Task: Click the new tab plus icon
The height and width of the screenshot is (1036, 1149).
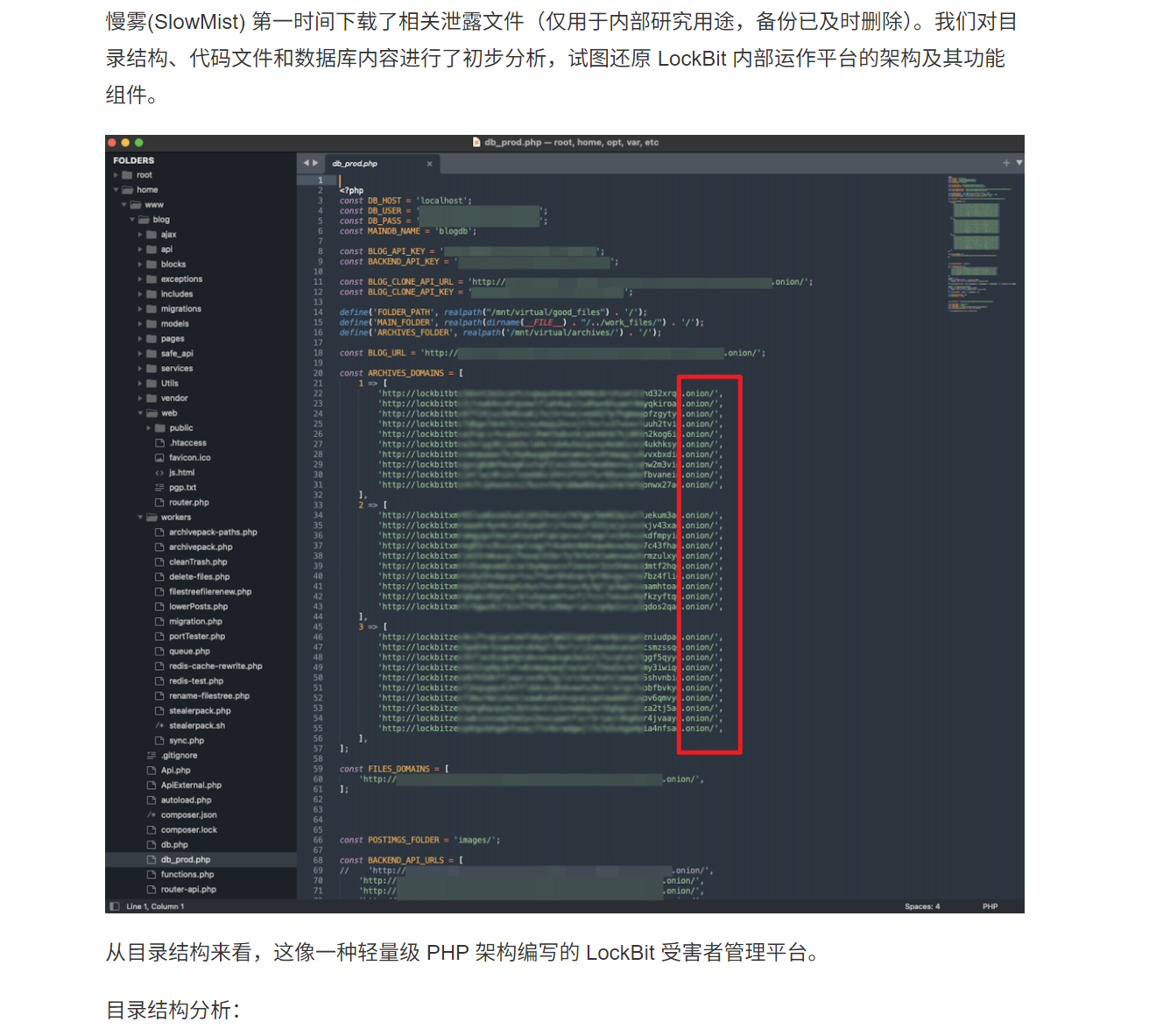Action: [x=1006, y=163]
